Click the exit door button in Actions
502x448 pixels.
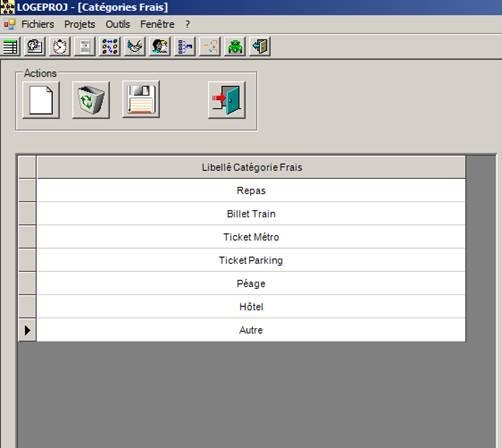tap(227, 100)
